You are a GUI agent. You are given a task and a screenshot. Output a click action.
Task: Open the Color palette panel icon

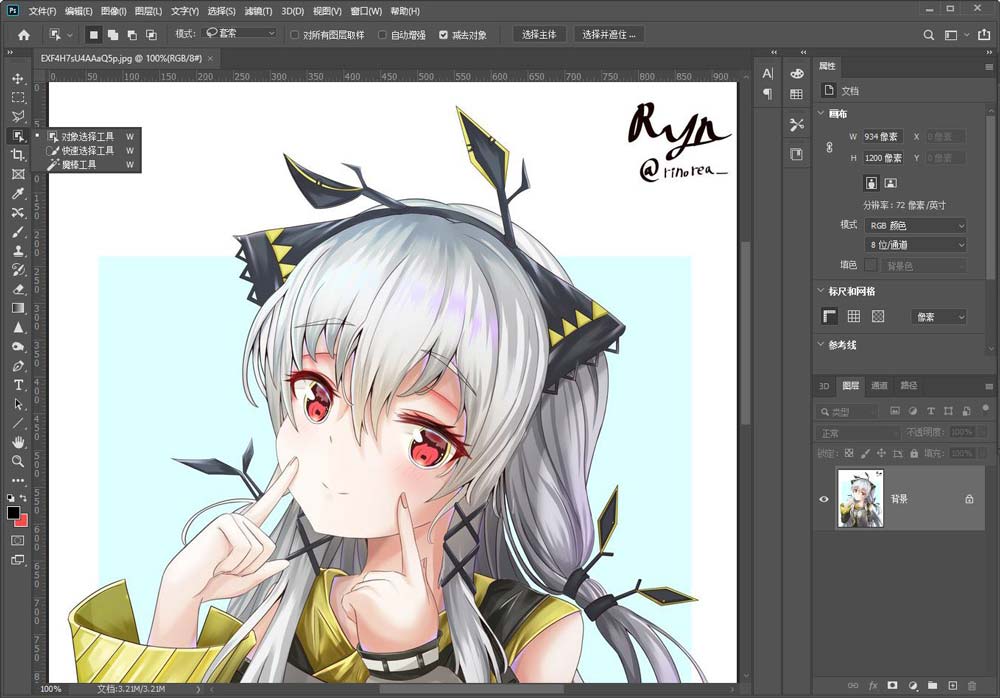[797, 74]
